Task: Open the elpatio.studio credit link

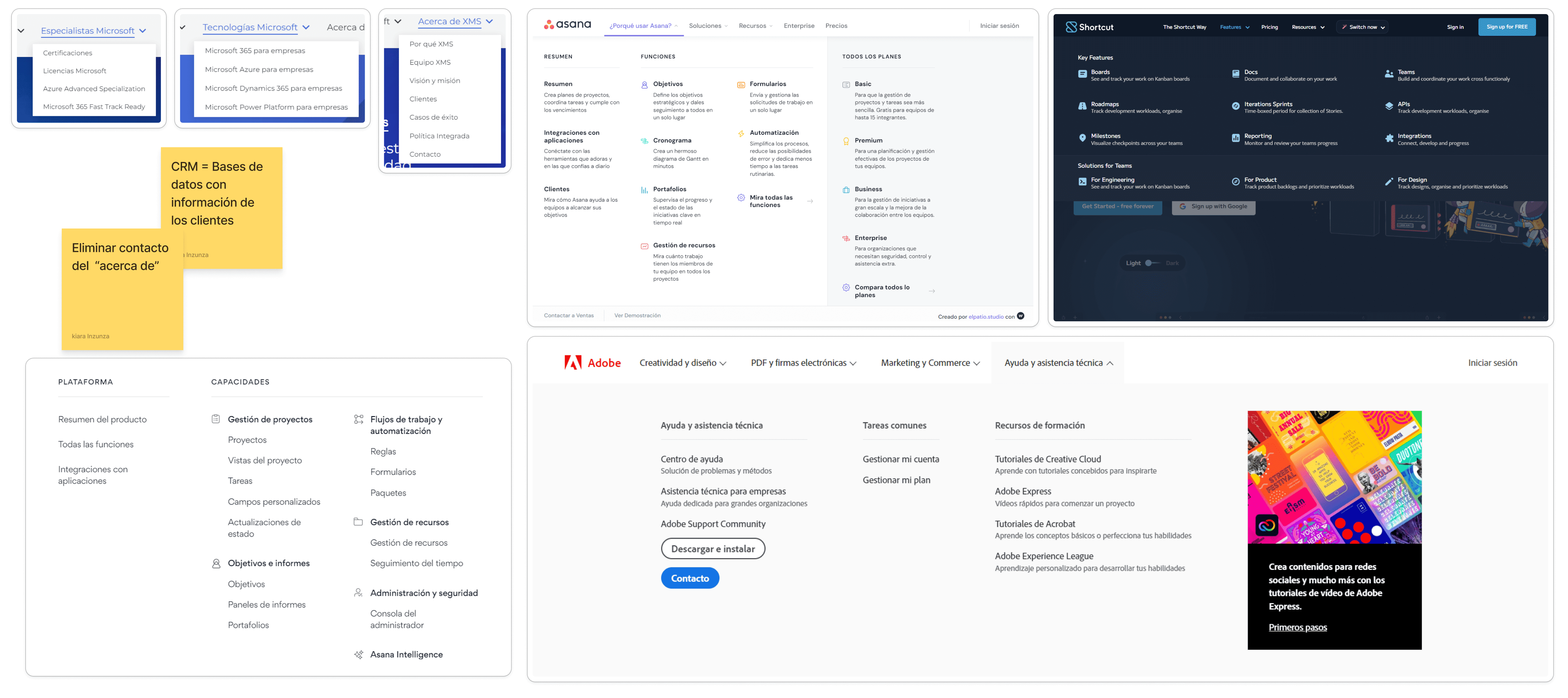Action: pos(985,317)
